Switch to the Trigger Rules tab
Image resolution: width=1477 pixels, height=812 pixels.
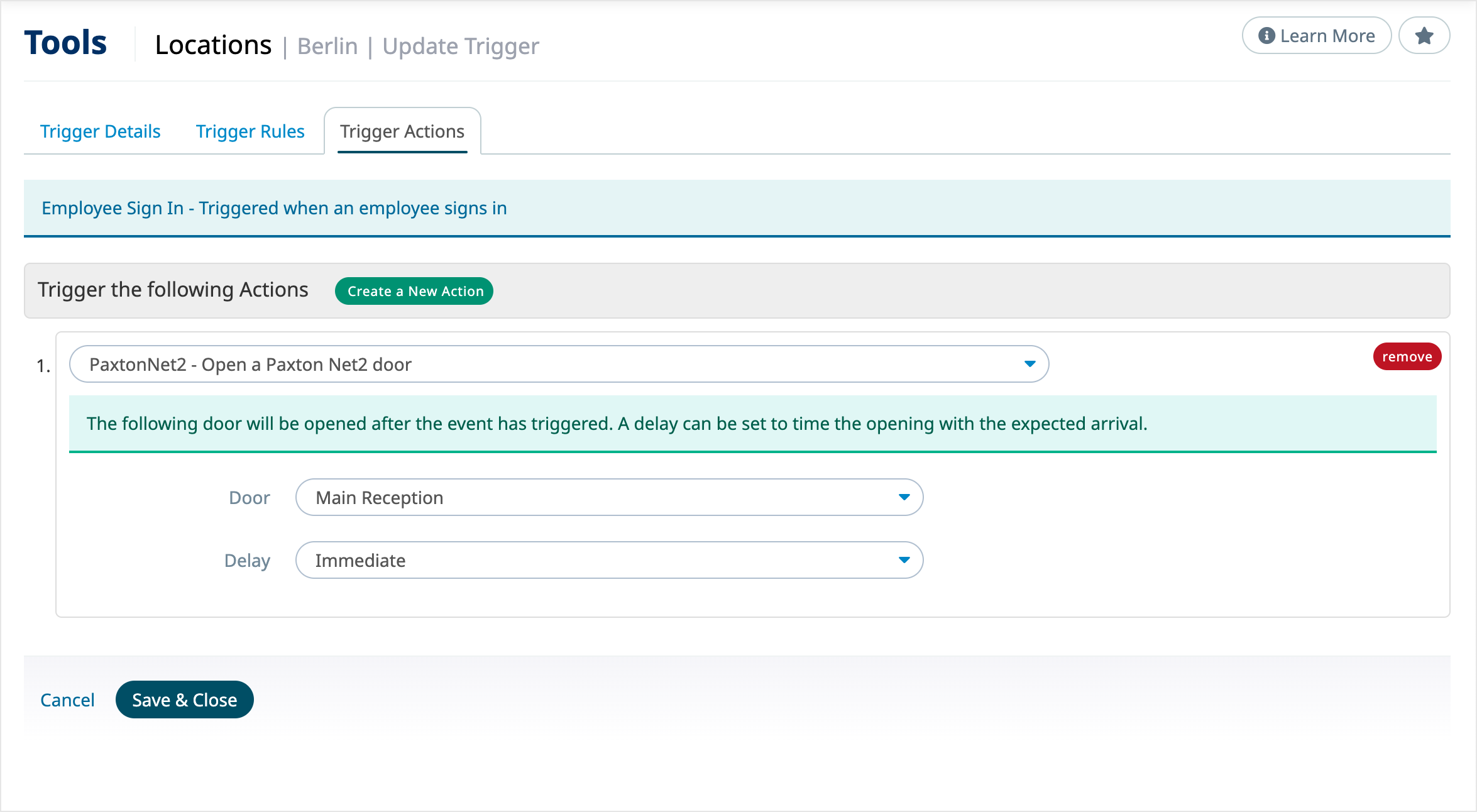click(250, 131)
